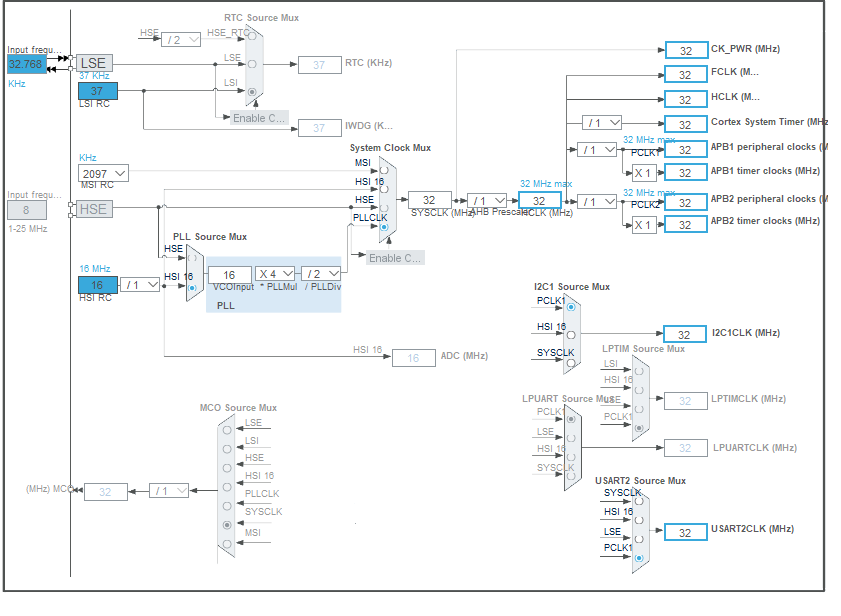Viewport: 841px width, 616px height.
Task: Select HSI 16 in the MCO Source Mux
Action: tap(228, 486)
